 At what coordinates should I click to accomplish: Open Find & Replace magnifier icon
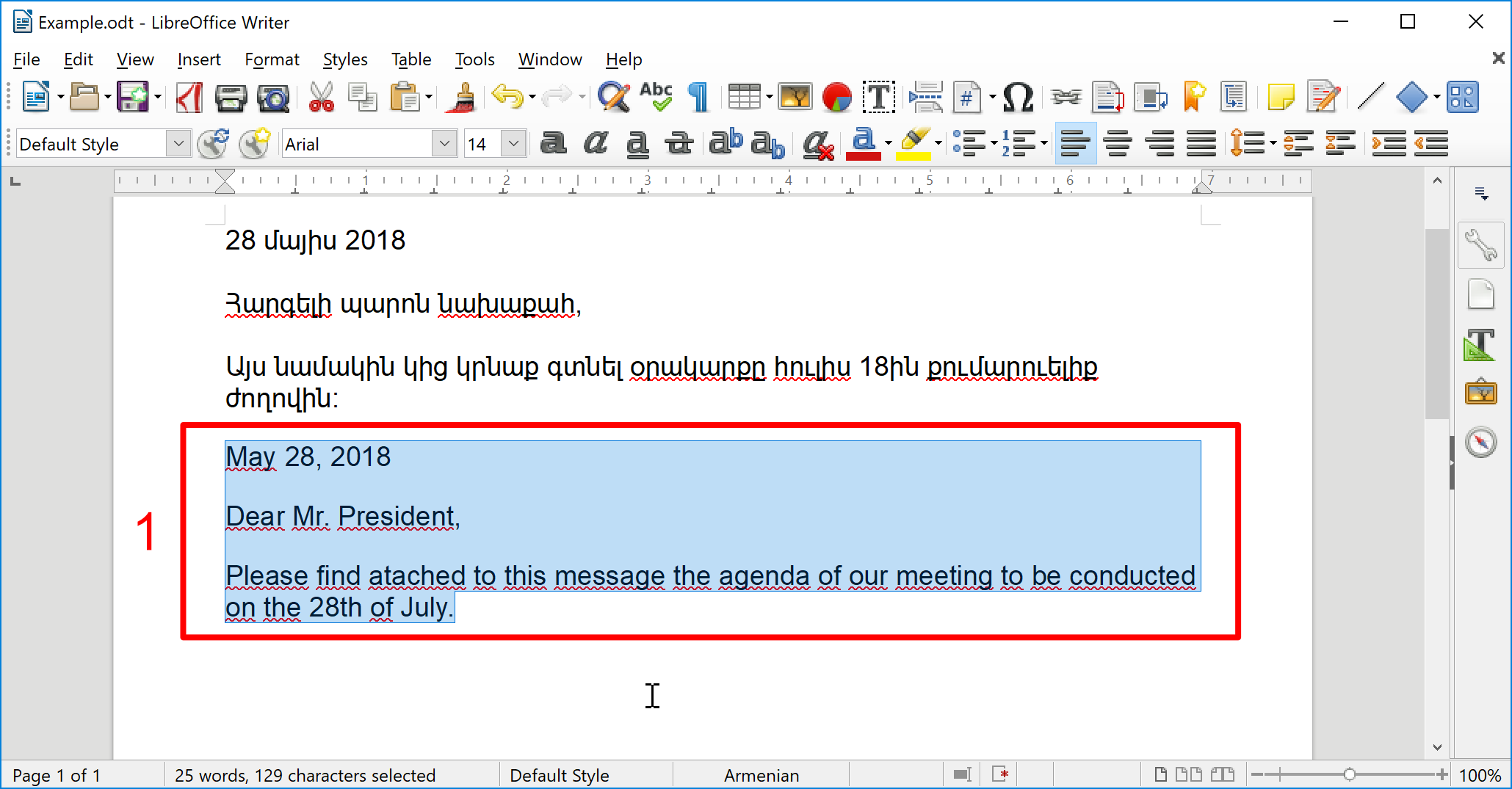click(x=614, y=98)
